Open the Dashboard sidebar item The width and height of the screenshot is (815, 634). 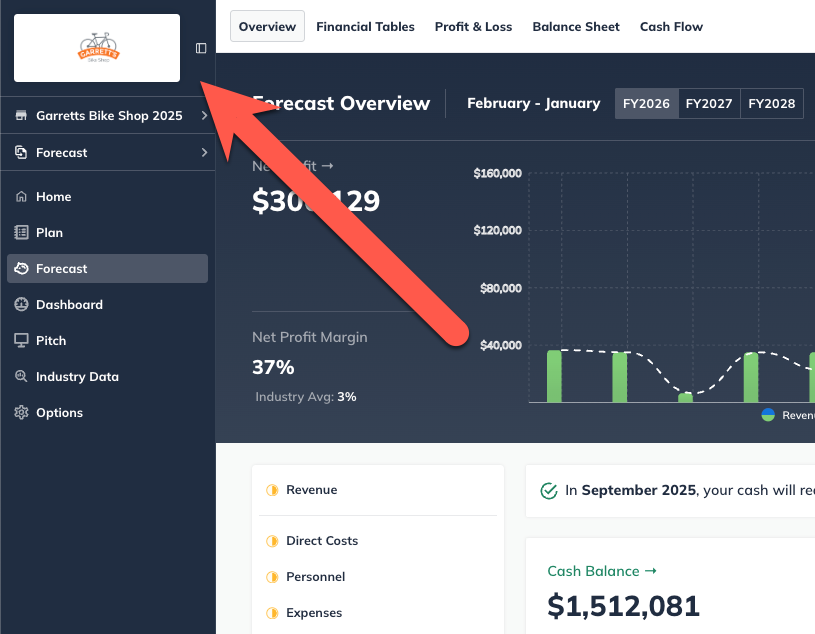pos(108,305)
